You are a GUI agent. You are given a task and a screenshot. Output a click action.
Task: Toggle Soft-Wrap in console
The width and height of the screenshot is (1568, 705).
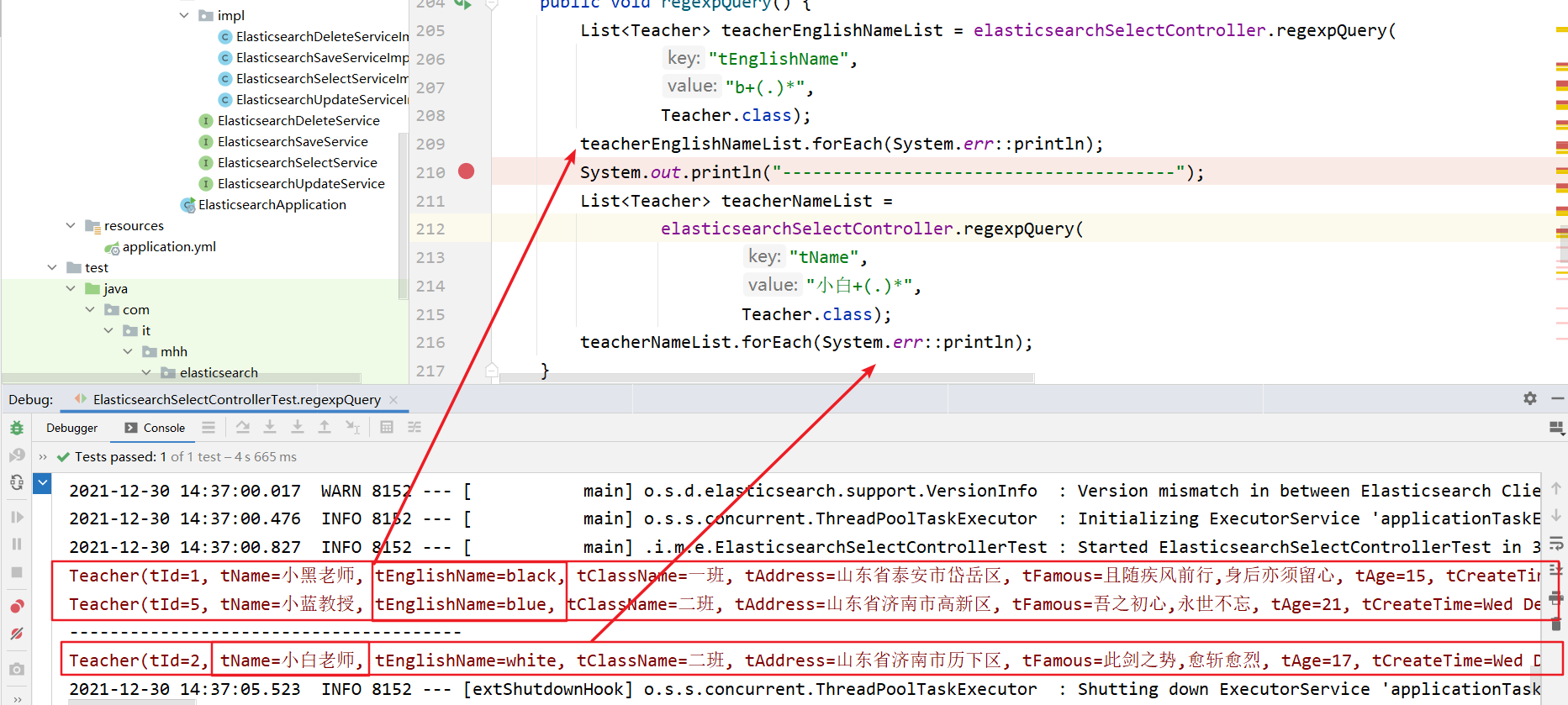(x=1556, y=543)
